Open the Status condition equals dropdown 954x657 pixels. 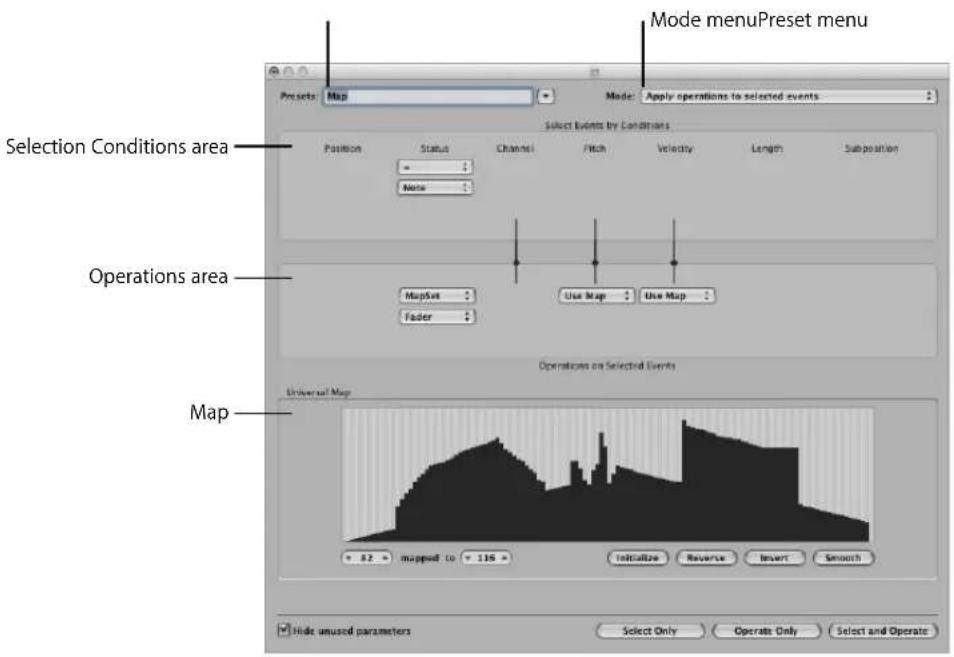[x=434, y=167]
